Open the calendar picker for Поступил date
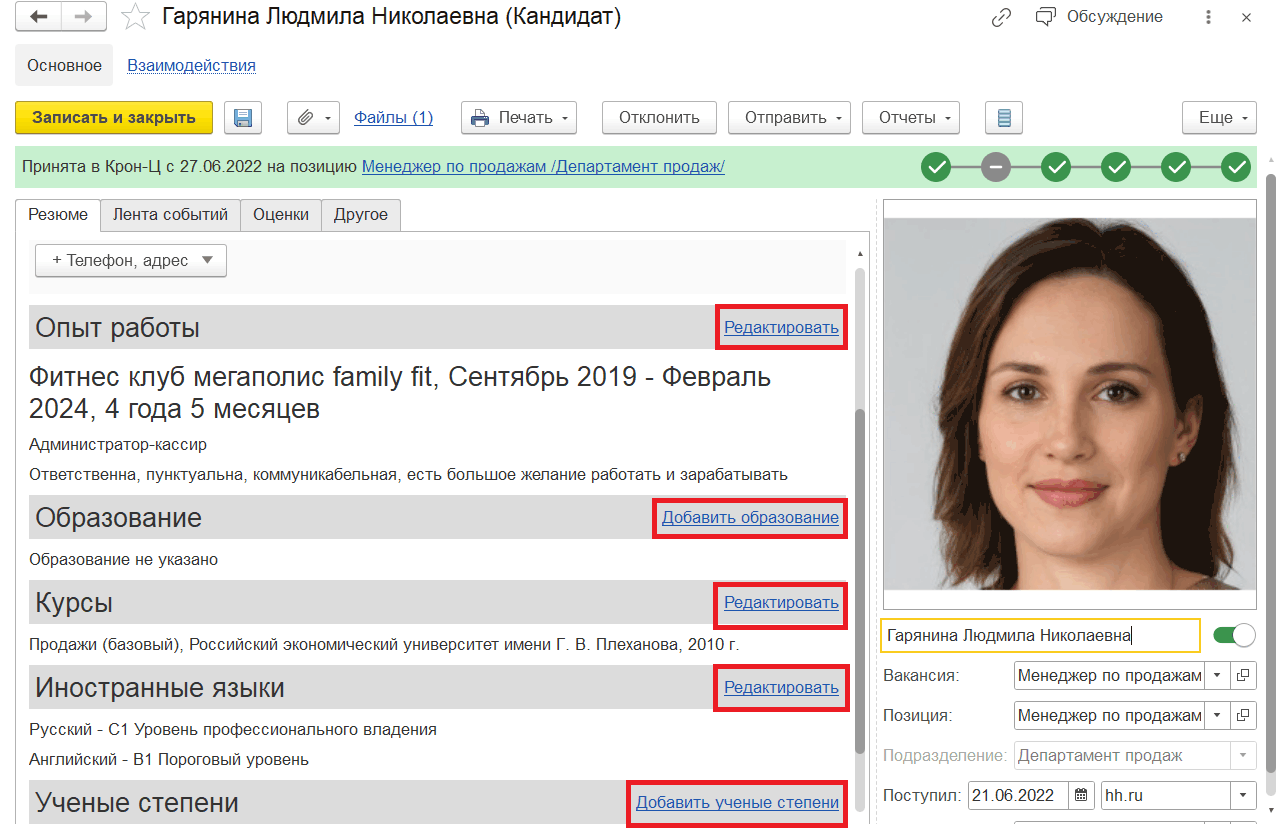 [1081, 796]
